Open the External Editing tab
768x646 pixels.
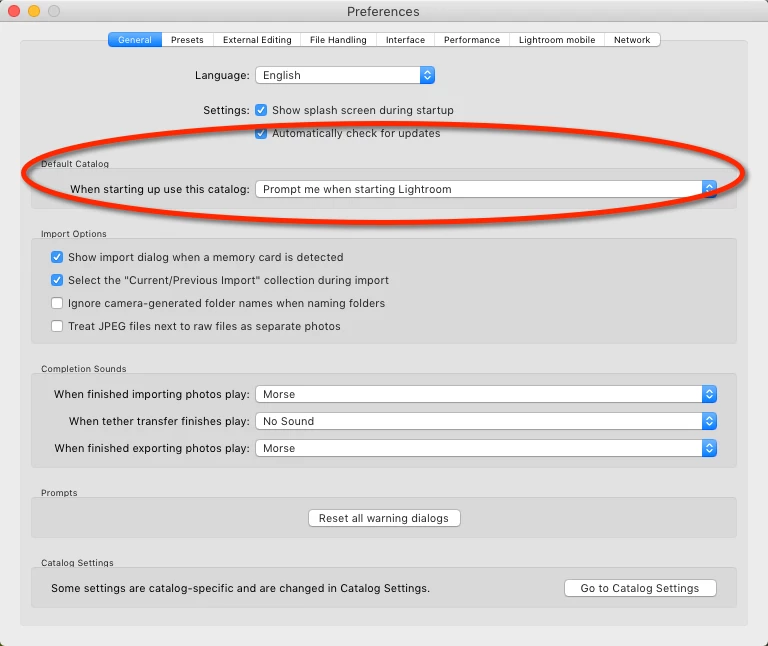click(x=257, y=40)
